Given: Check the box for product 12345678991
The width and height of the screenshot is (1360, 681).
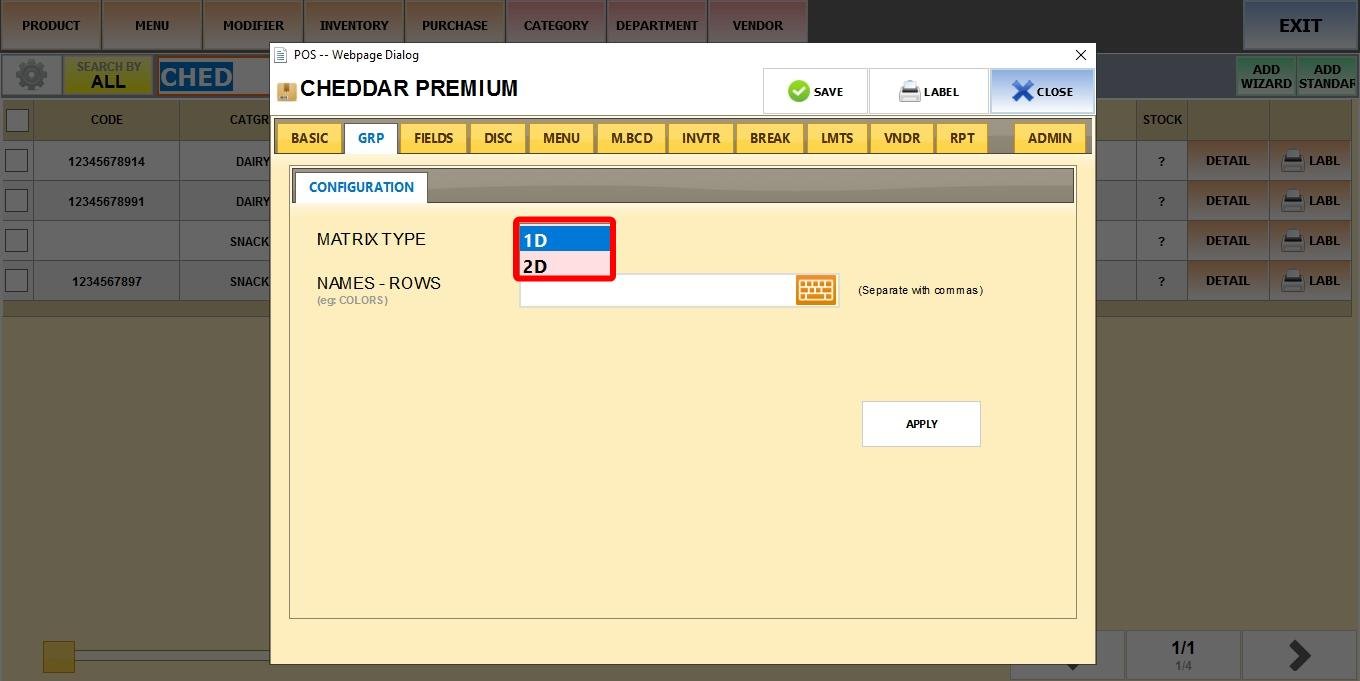Looking at the screenshot, I should click(x=17, y=201).
